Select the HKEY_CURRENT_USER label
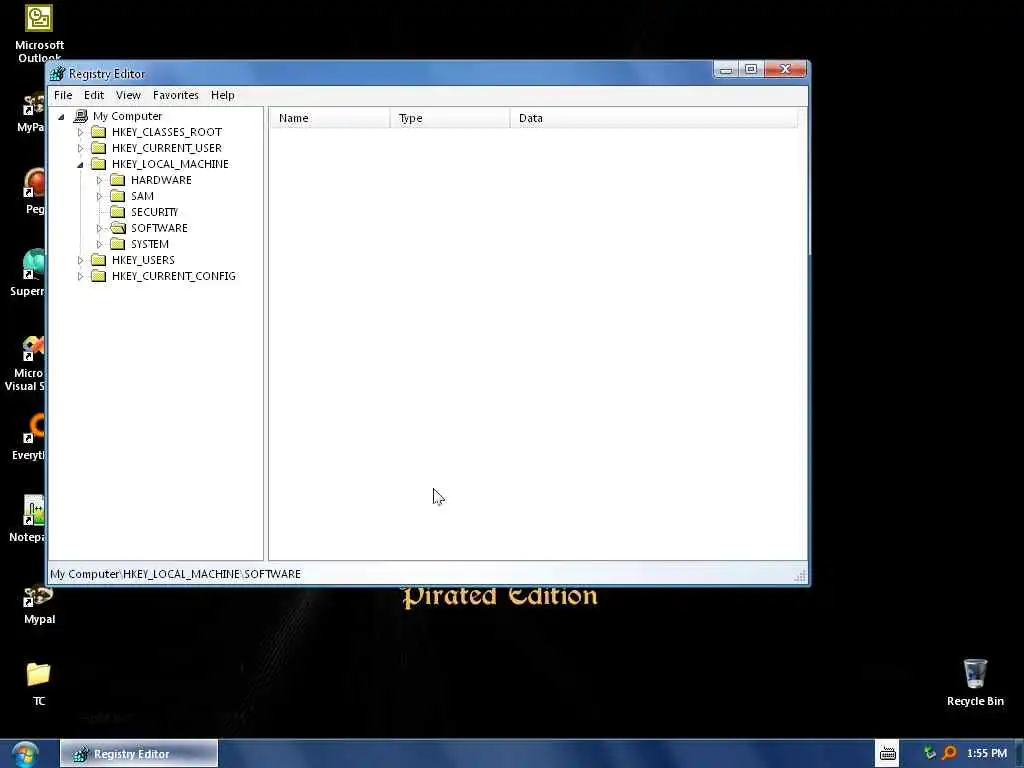The width and height of the screenshot is (1024, 768). 167,148
